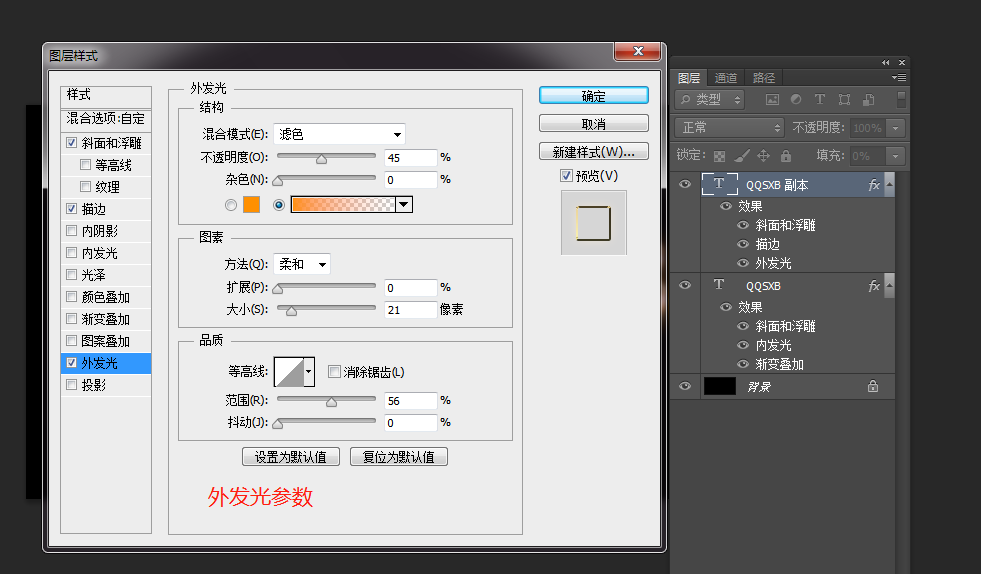Switch to 通道 tab
Image resolution: width=981 pixels, height=574 pixels.
pyautogui.click(x=726, y=78)
